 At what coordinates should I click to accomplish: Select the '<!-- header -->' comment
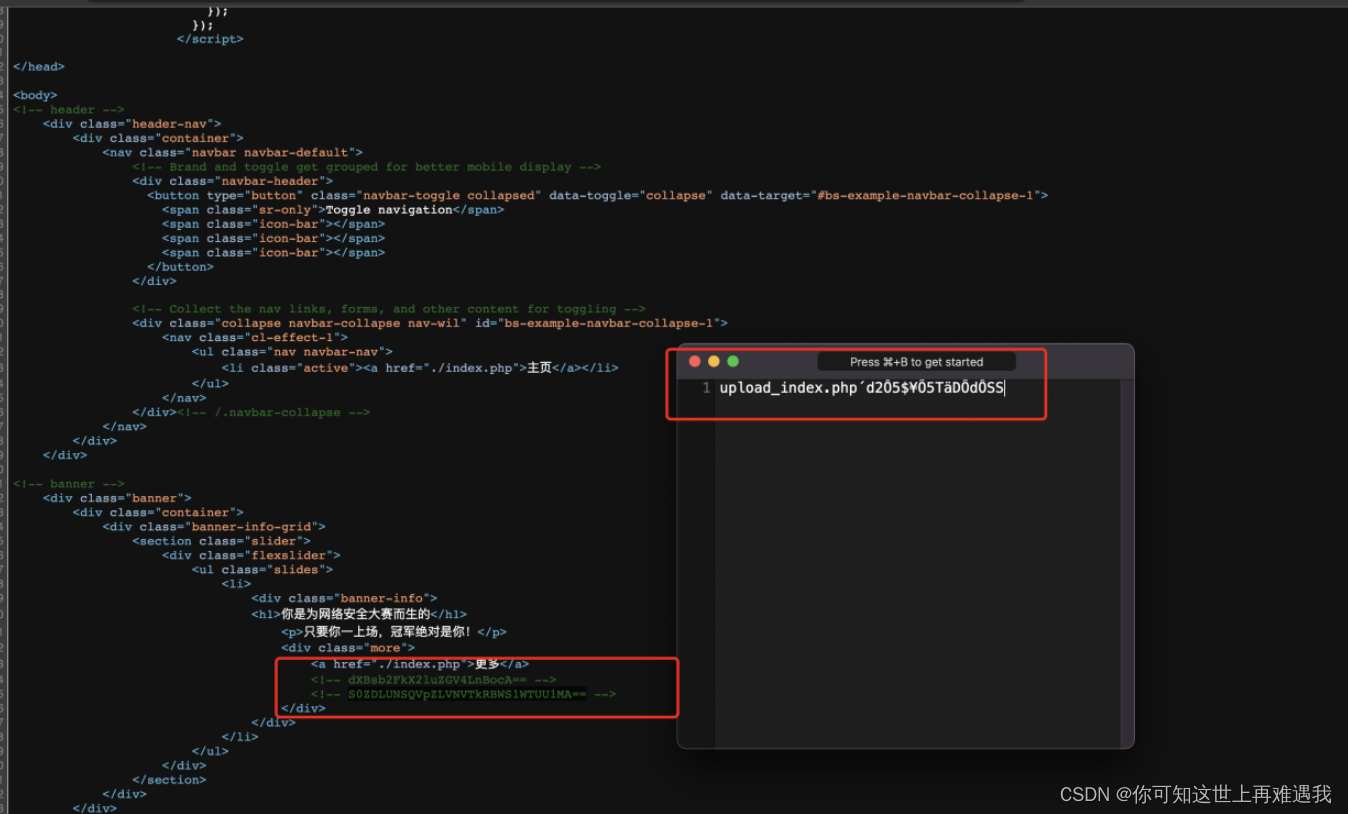(x=69, y=110)
